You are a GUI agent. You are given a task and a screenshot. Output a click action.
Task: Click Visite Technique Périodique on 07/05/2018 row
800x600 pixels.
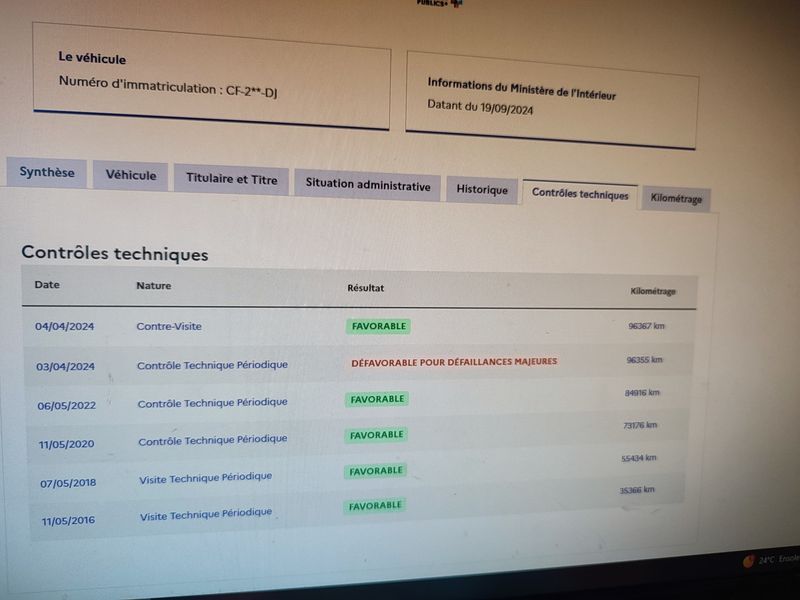click(x=206, y=478)
